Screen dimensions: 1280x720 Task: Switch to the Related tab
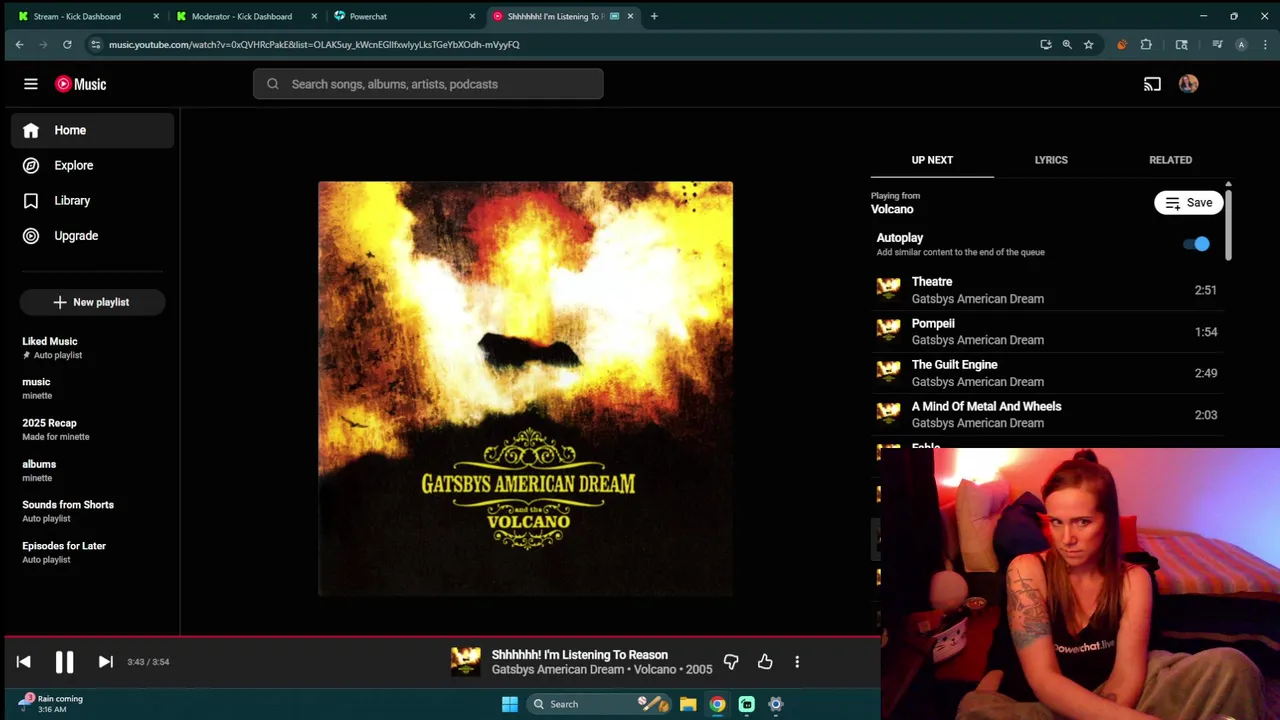[x=1170, y=160]
